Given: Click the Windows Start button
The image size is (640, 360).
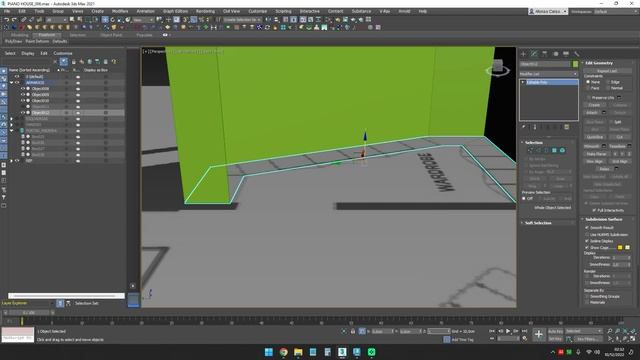Looking at the screenshot, I should tap(269, 352).
